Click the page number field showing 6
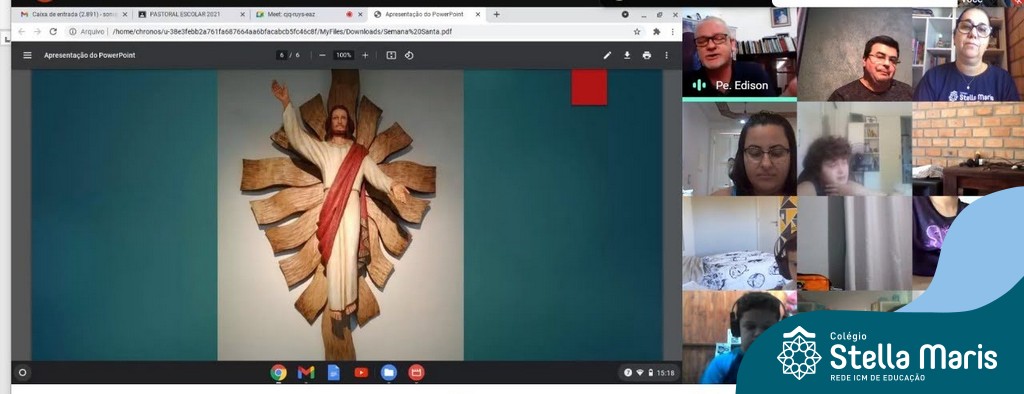Image resolution: width=1024 pixels, height=394 pixels. pyautogui.click(x=282, y=56)
